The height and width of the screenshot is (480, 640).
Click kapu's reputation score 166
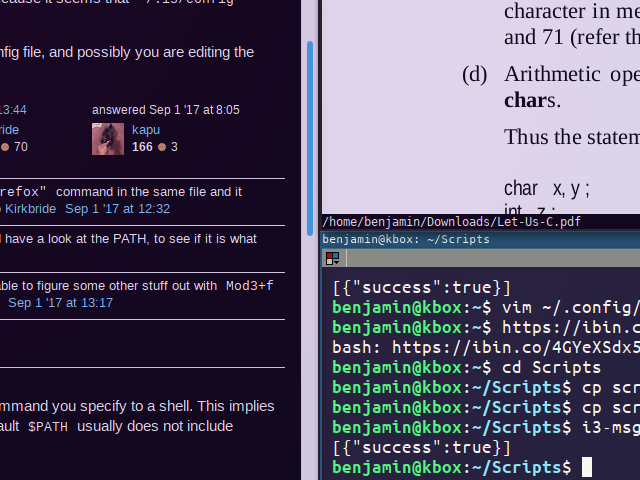pyautogui.click(x=142, y=147)
